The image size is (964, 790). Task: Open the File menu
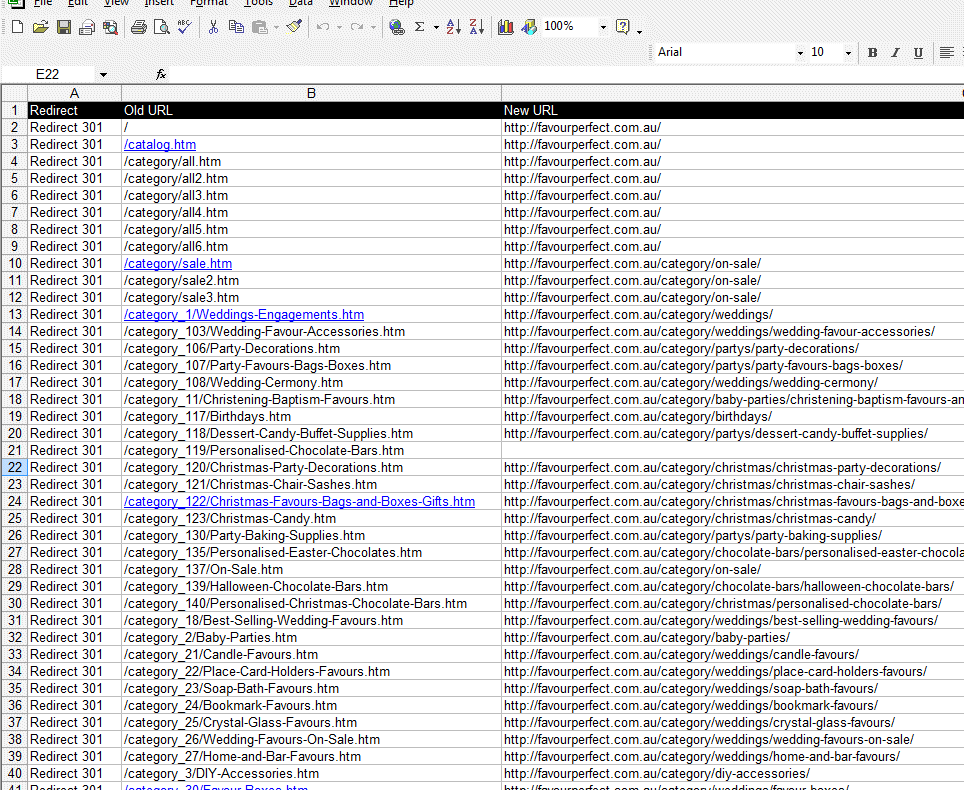pyautogui.click(x=43, y=3)
